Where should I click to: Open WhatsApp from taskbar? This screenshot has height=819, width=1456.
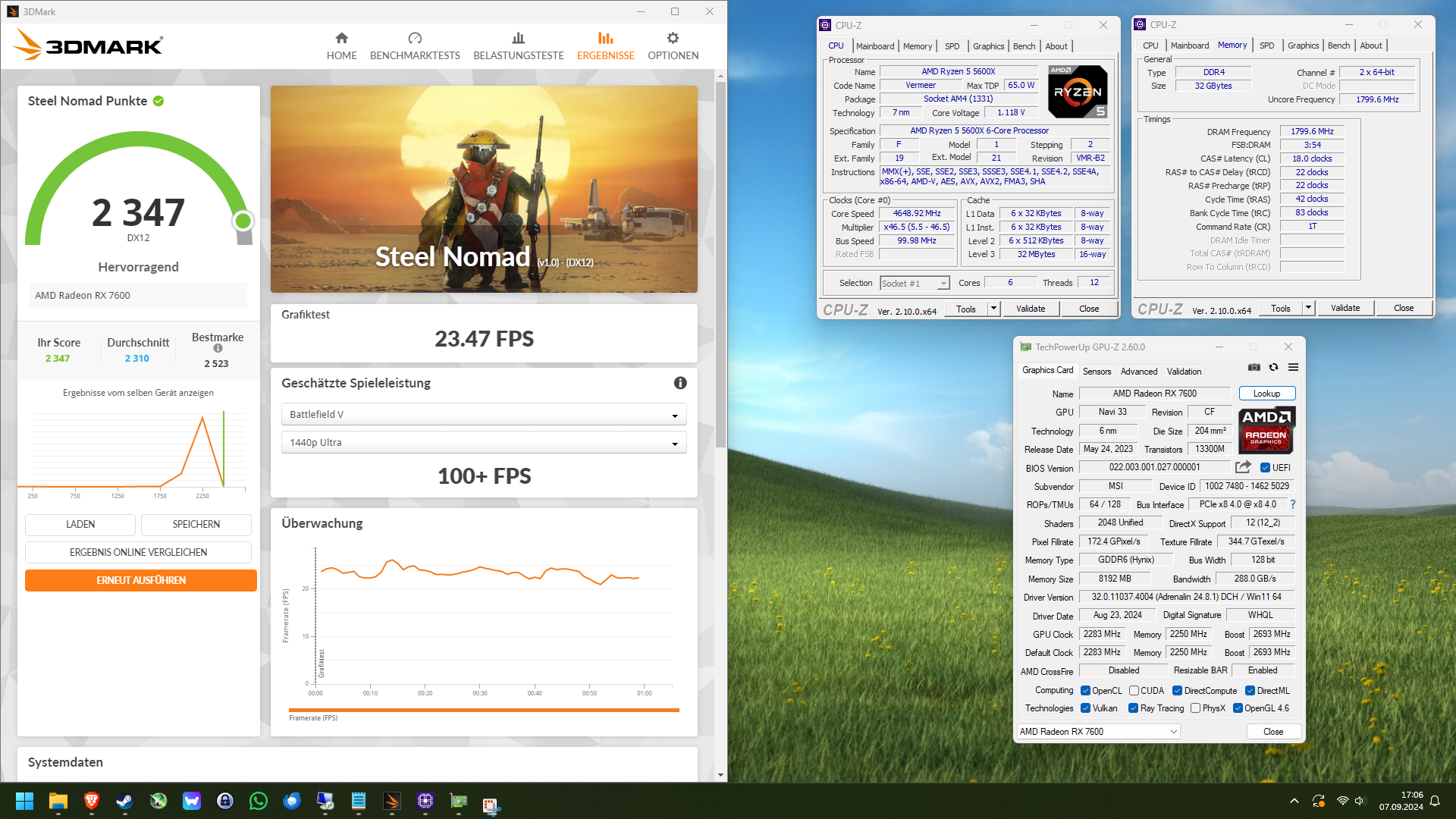coord(259,801)
